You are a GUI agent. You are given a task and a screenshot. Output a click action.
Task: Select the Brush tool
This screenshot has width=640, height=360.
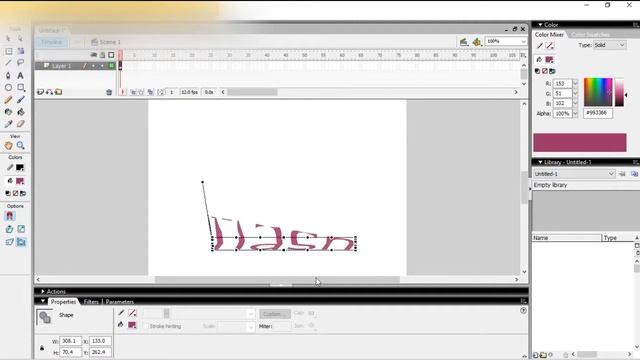click(x=20, y=100)
